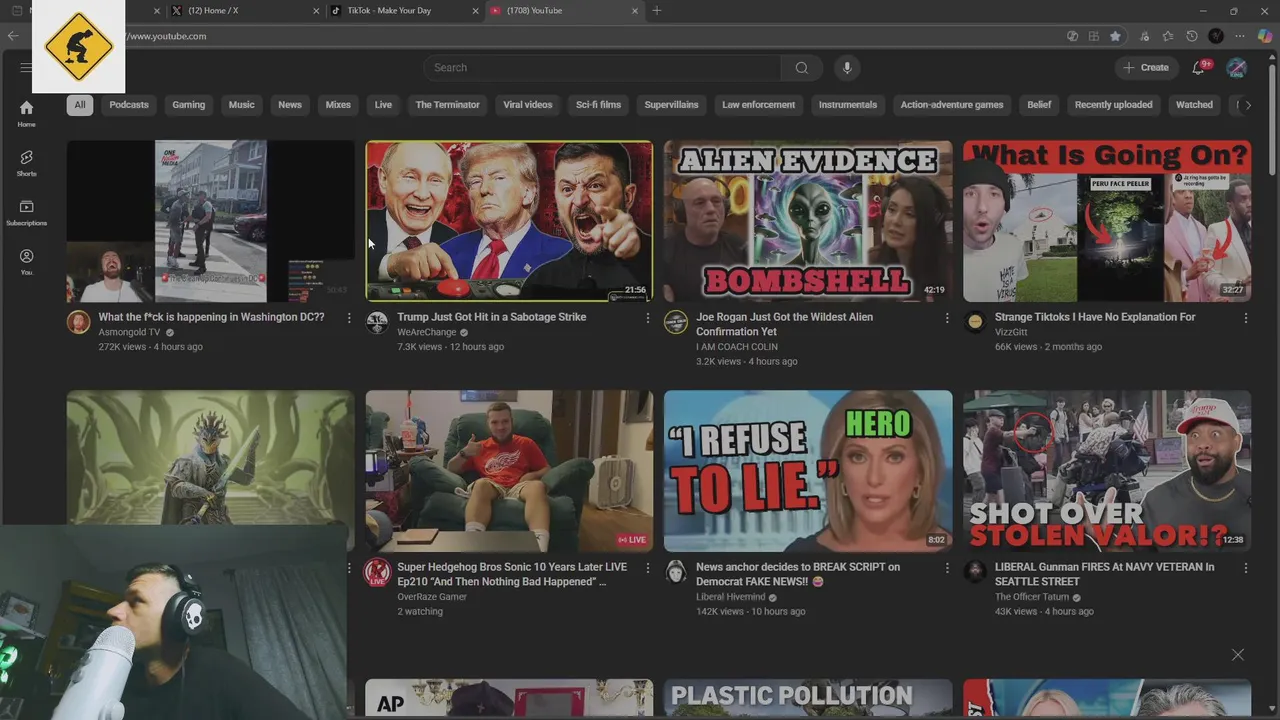The width and height of the screenshot is (1280, 720).
Task: Open options for Super Hedgehog Bros video
Action: click(x=647, y=568)
